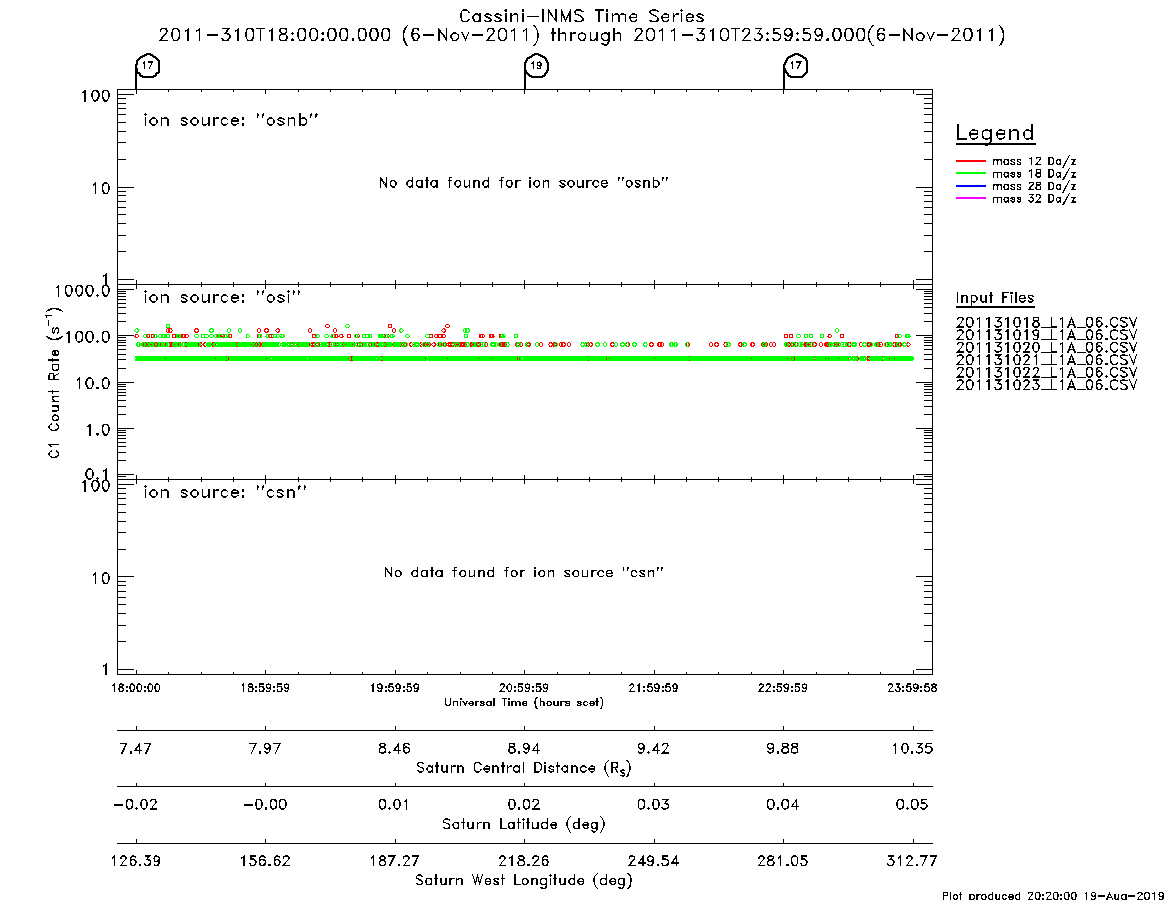Click the blue mass 28 Da/z legend line
This screenshot has width=1165, height=900.
970,187
